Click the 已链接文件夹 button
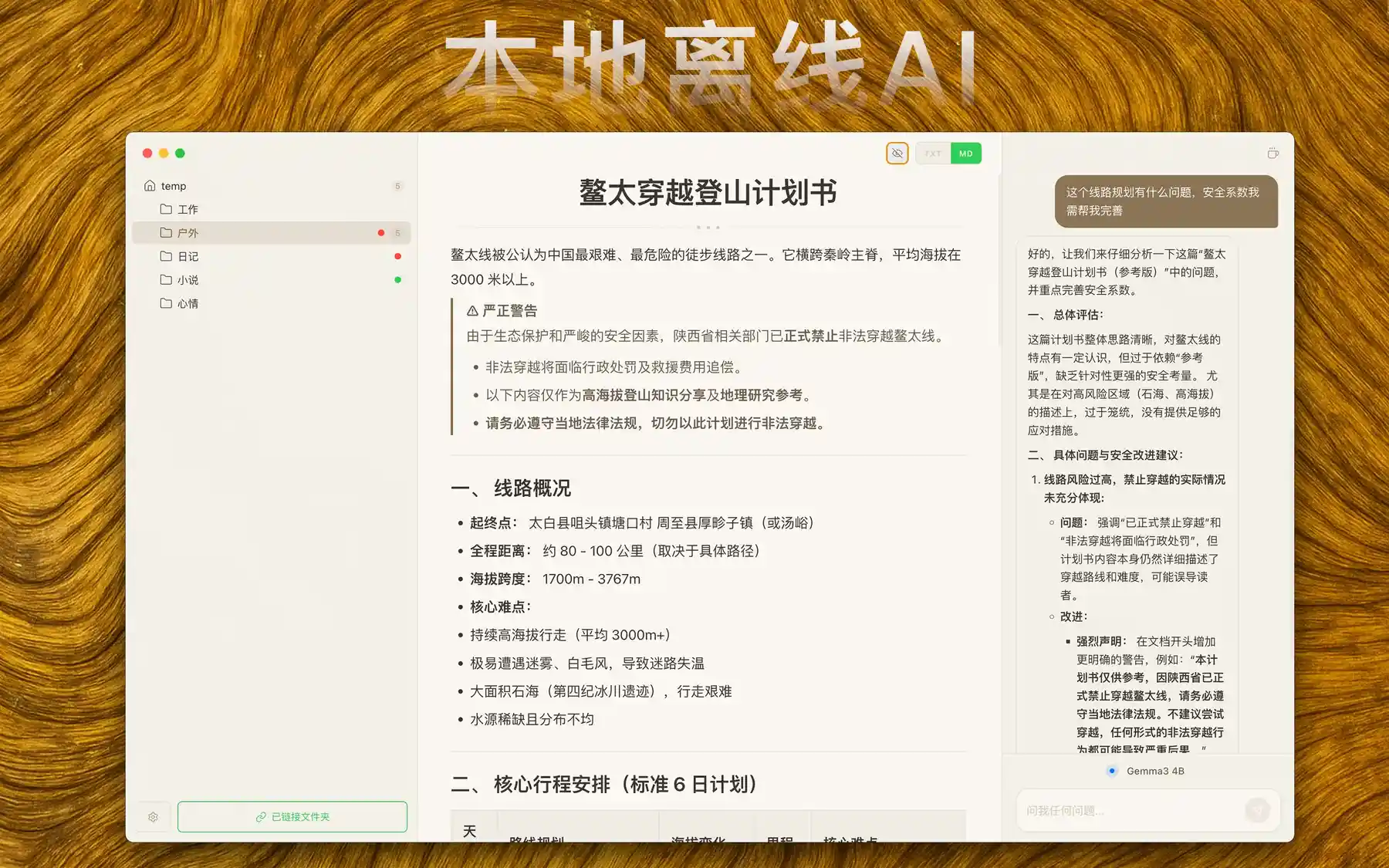Screen dimensions: 1389x868 (x=292, y=816)
